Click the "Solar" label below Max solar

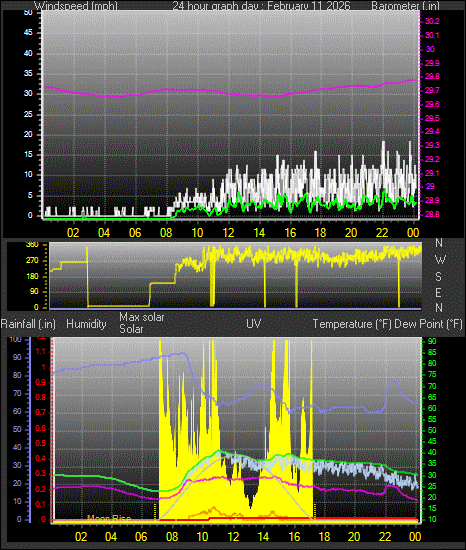[131, 329]
